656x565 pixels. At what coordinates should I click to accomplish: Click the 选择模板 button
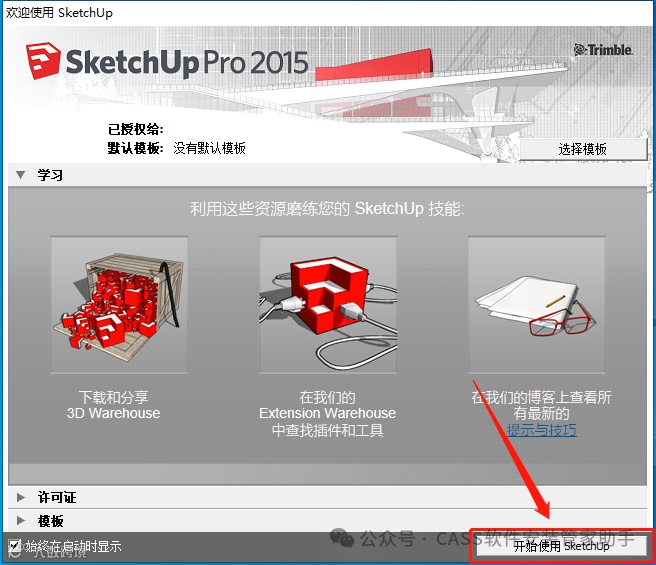[583, 149]
